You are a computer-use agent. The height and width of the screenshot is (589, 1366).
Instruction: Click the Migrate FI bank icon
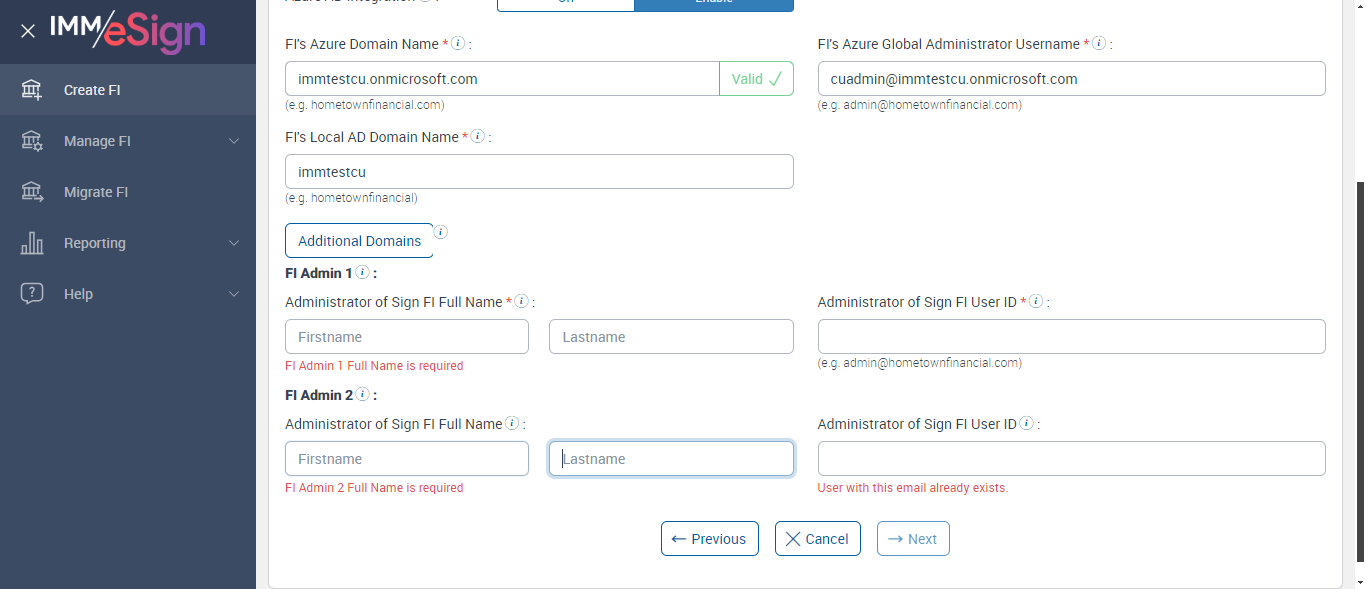(x=32, y=192)
